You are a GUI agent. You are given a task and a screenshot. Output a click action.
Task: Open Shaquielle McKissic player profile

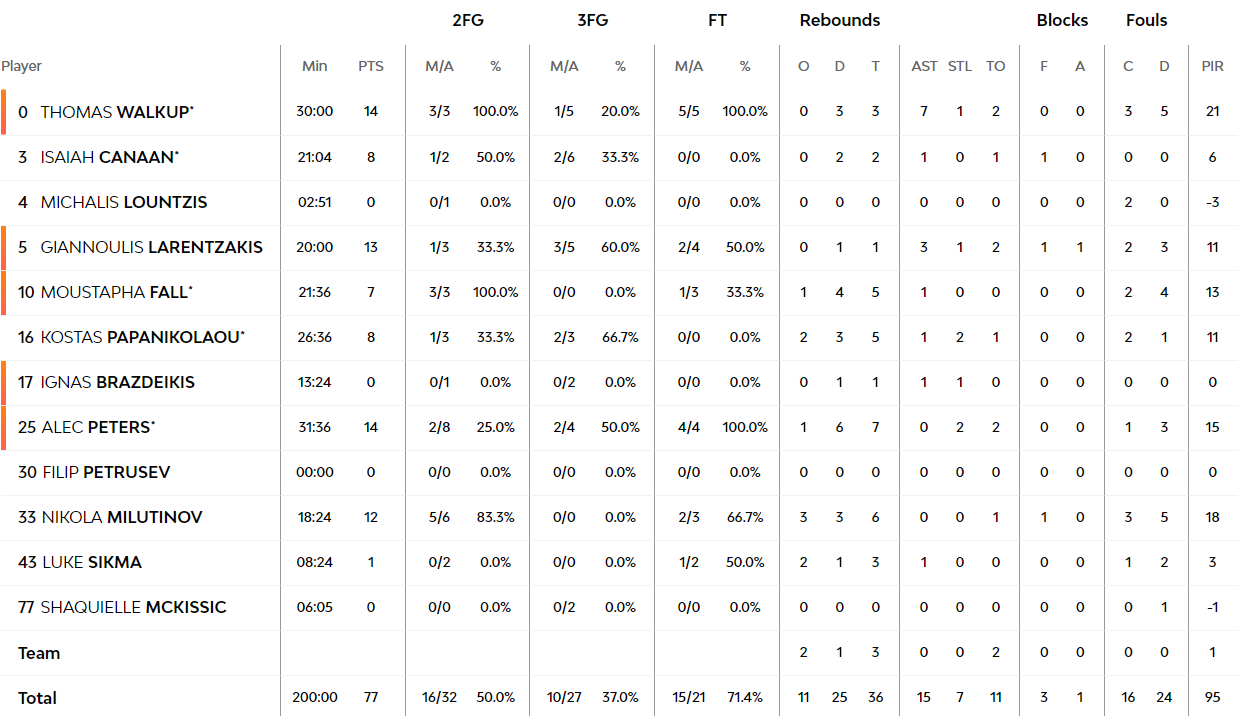click(x=134, y=607)
